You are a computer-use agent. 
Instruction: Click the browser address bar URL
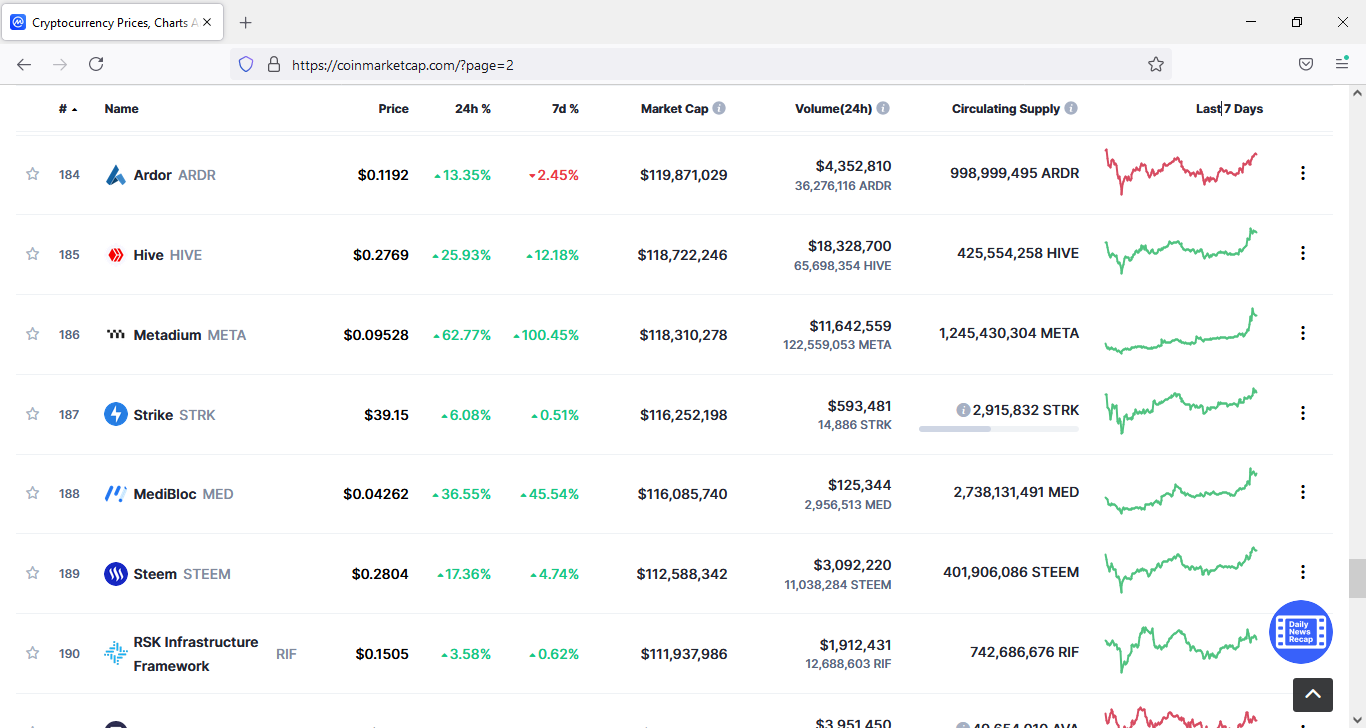point(403,65)
